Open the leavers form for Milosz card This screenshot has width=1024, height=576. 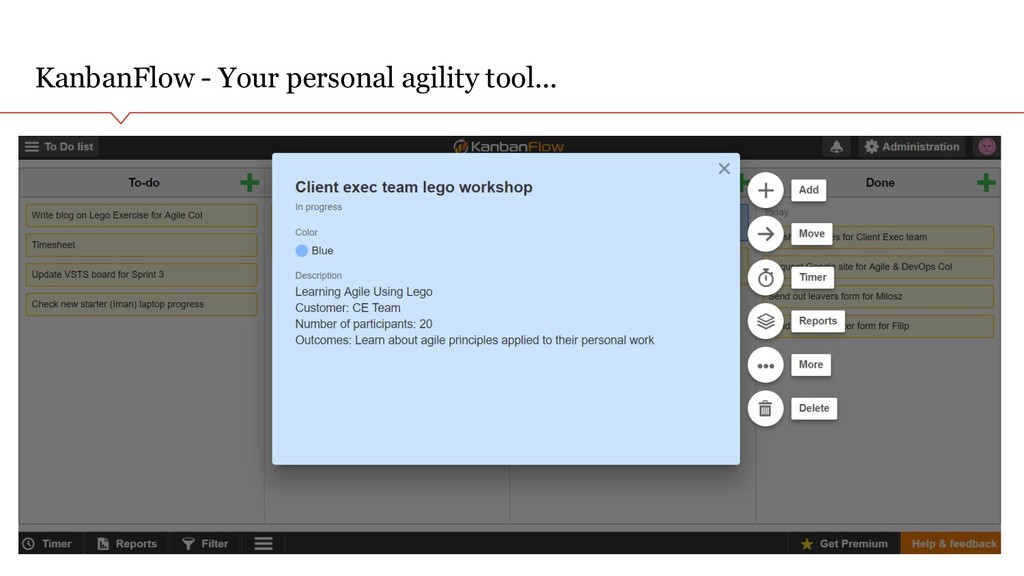tap(878, 296)
